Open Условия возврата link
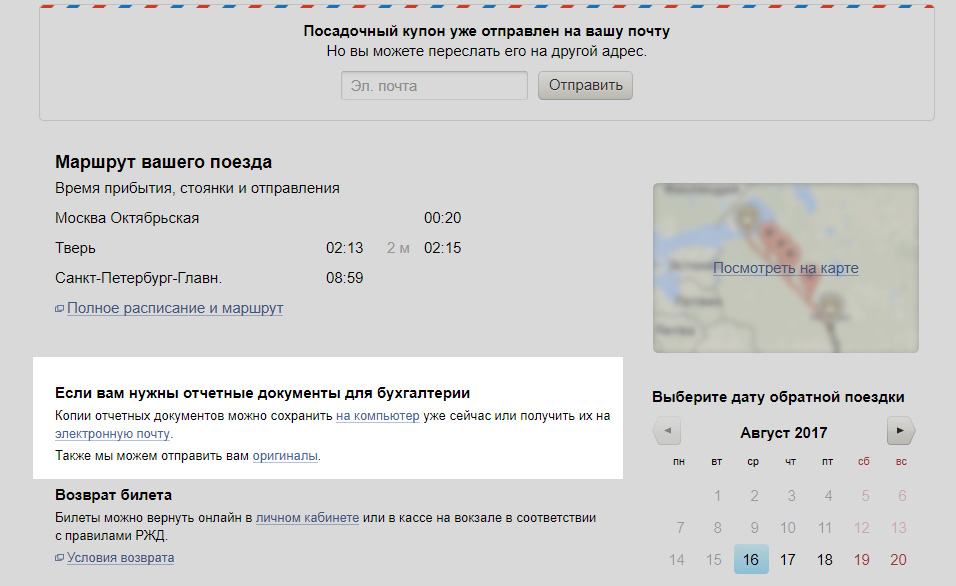Image resolution: width=956 pixels, height=586 pixels. coord(120,558)
